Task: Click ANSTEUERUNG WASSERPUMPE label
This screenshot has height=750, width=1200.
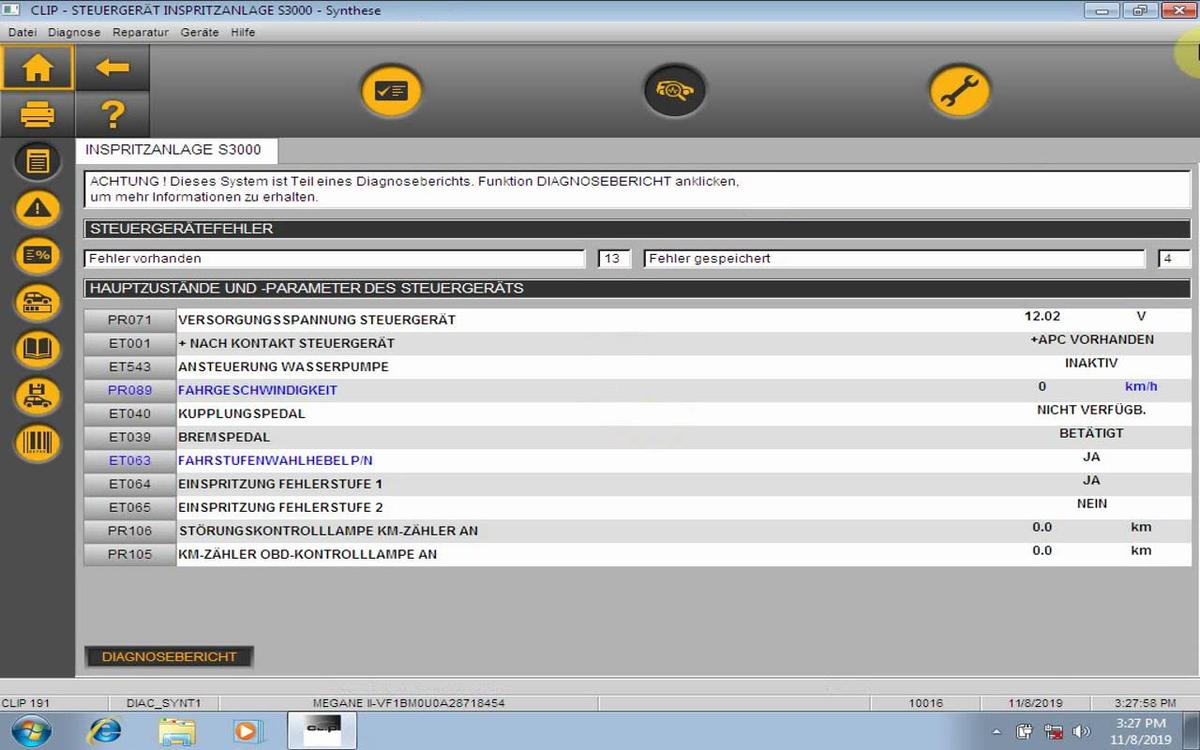Action: click(x=283, y=367)
